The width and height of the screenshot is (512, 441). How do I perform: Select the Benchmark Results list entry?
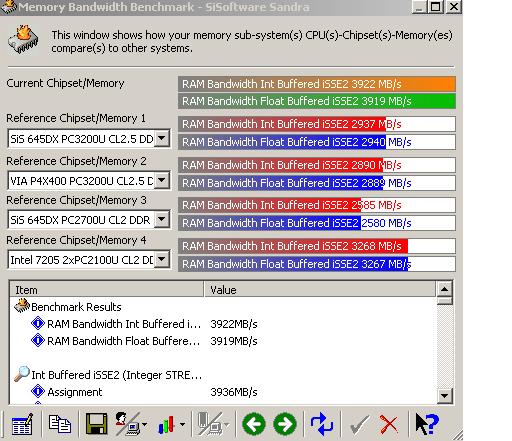[76, 307]
